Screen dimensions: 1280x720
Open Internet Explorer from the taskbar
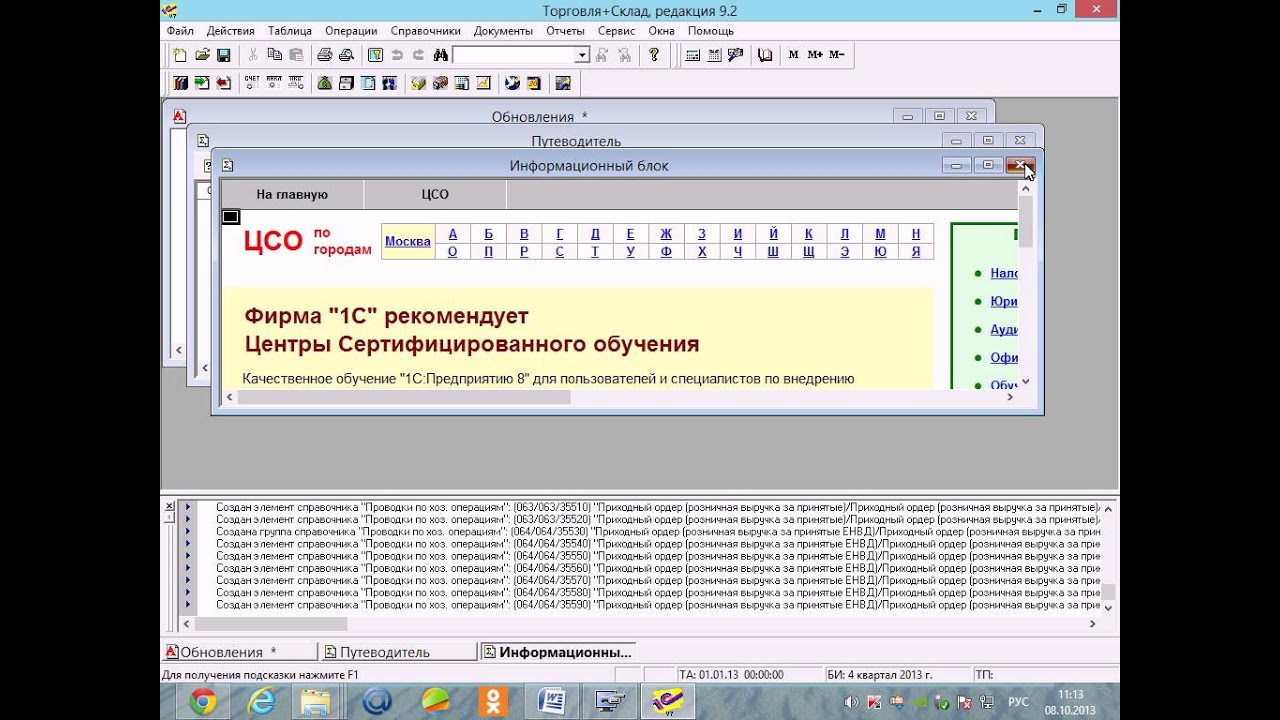pyautogui.click(x=261, y=701)
